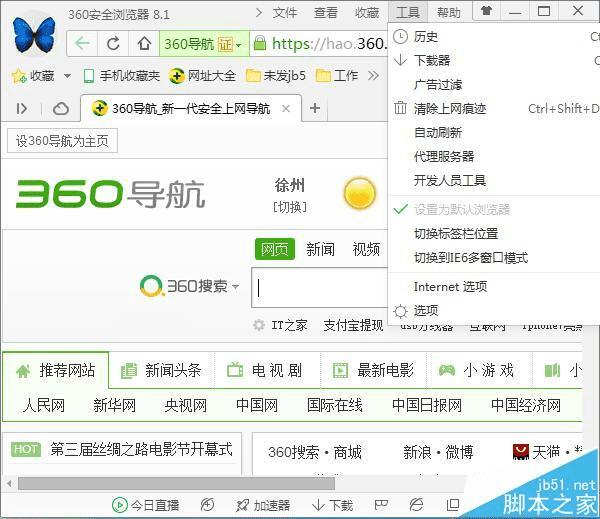Select the 网页 search tab
The image size is (600, 519).
coord(275,249)
